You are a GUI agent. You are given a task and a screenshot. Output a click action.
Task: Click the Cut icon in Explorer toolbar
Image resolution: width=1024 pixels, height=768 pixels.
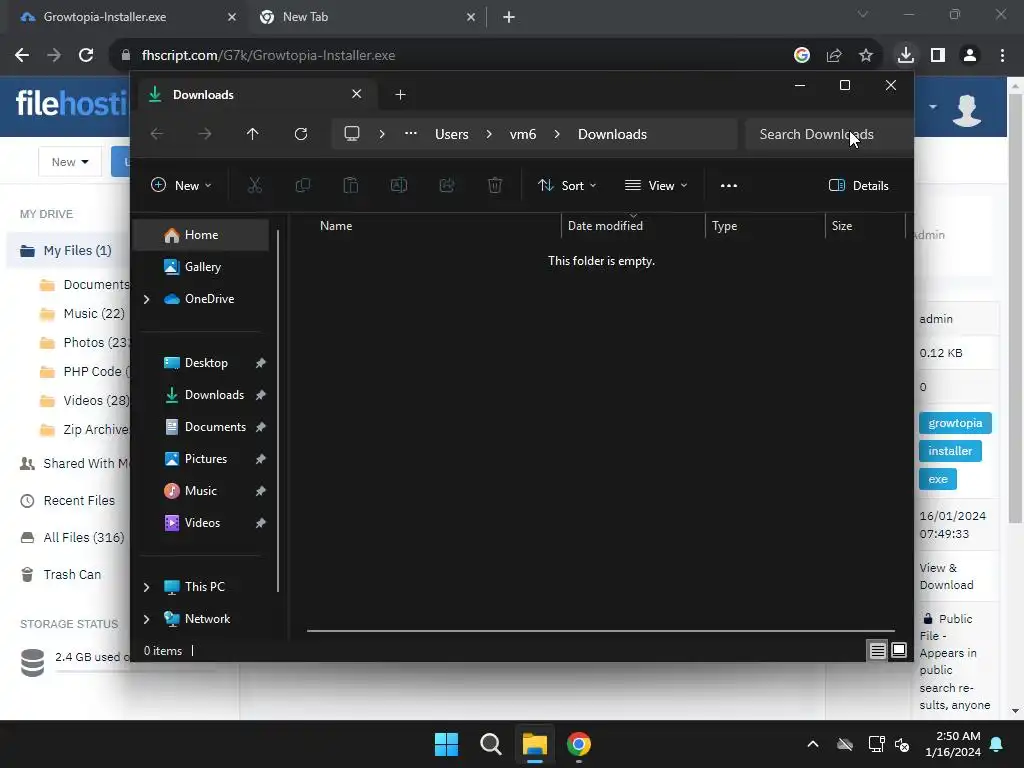pyautogui.click(x=255, y=185)
